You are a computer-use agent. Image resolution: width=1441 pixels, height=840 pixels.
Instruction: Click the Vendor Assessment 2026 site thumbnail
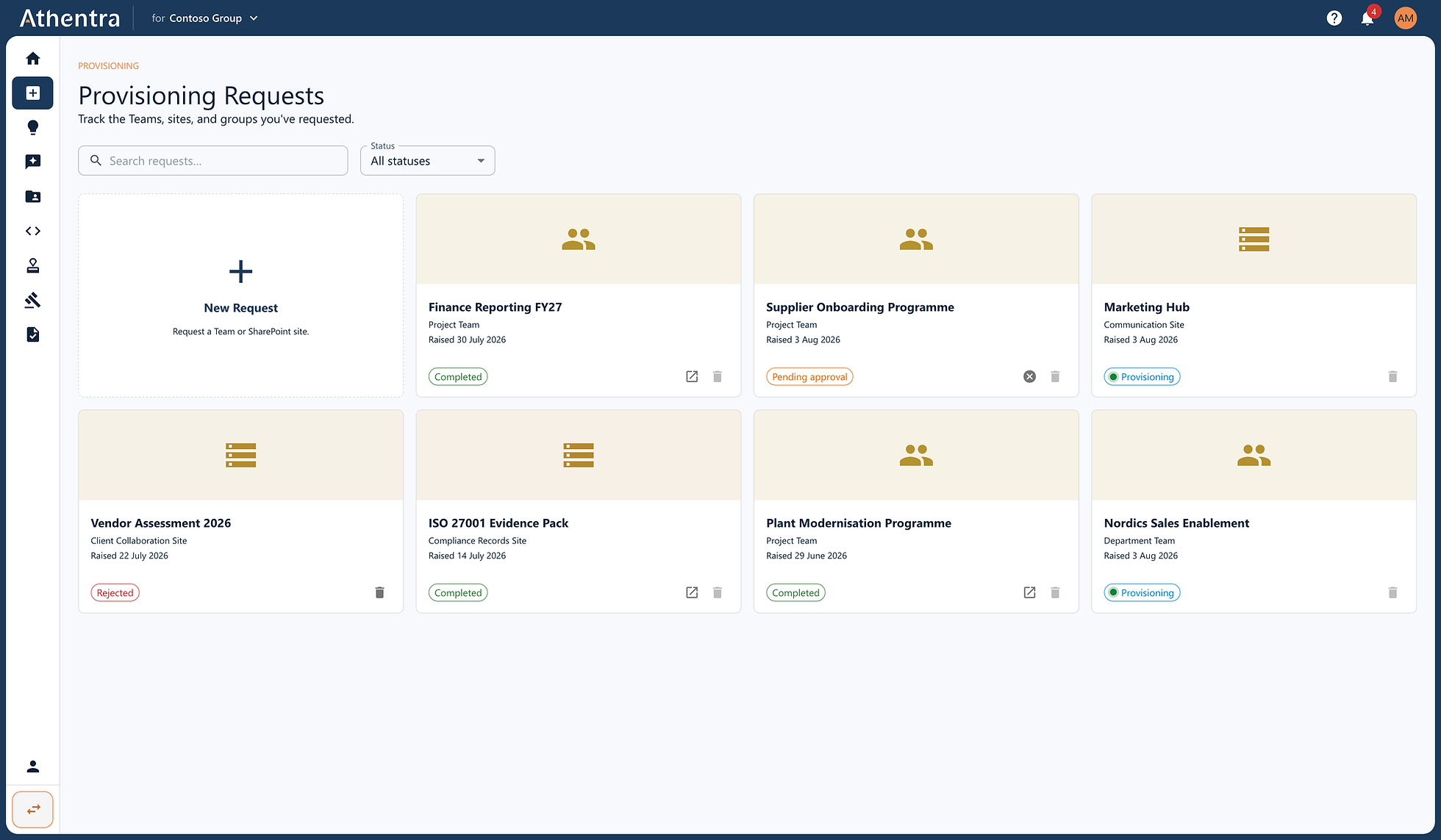click(x=240, y=455)
